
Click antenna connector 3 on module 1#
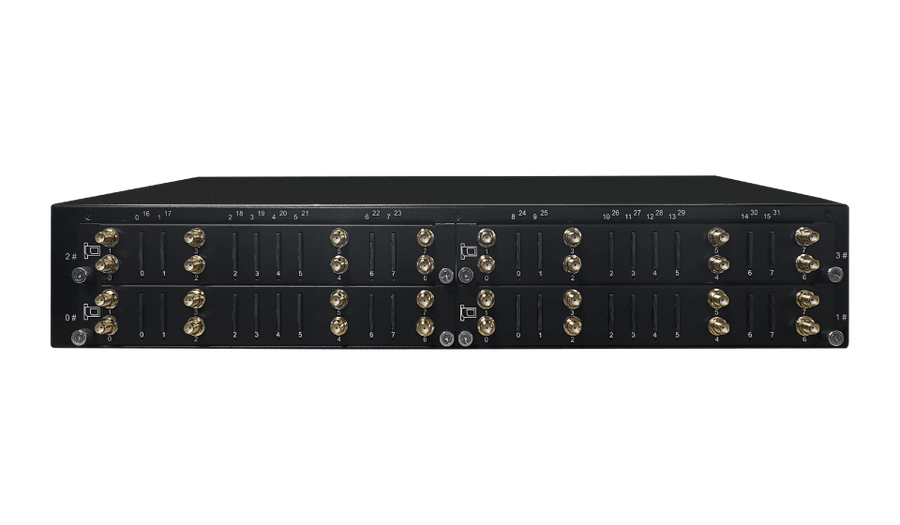coord(572,299)
